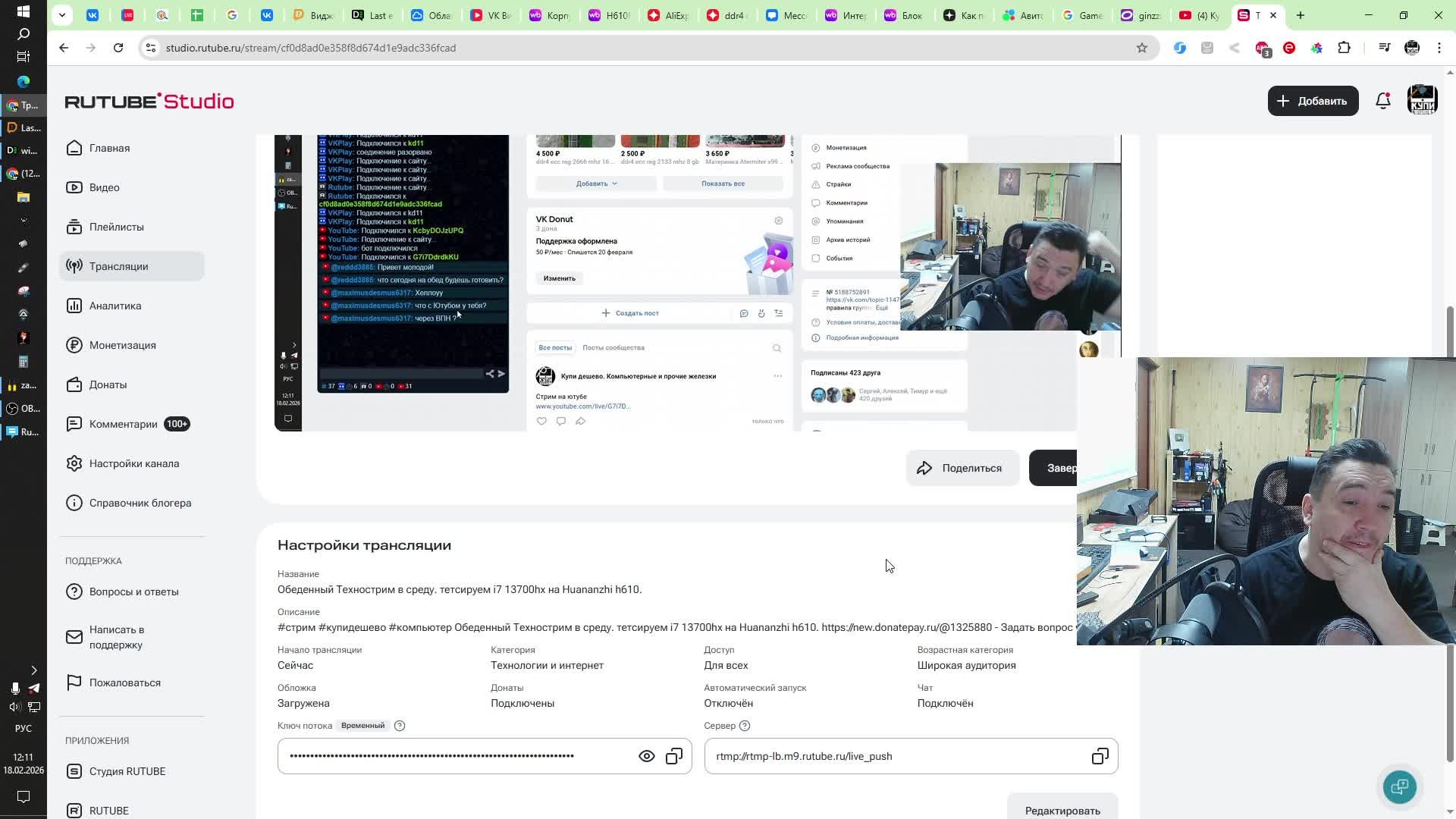Open the browser extensions puzzle icon
The width and height of the screenshot is (1456, 819).
pos(1344,48)
